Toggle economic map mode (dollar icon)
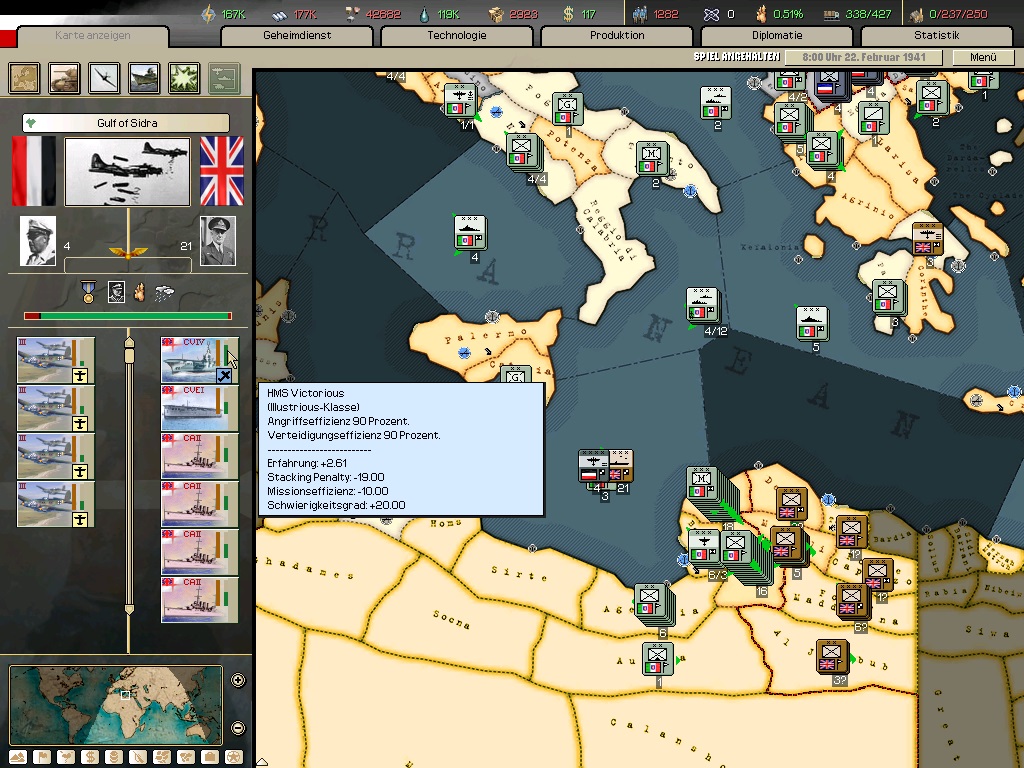Screen dimensions: 1024x768 coord(90,757)
